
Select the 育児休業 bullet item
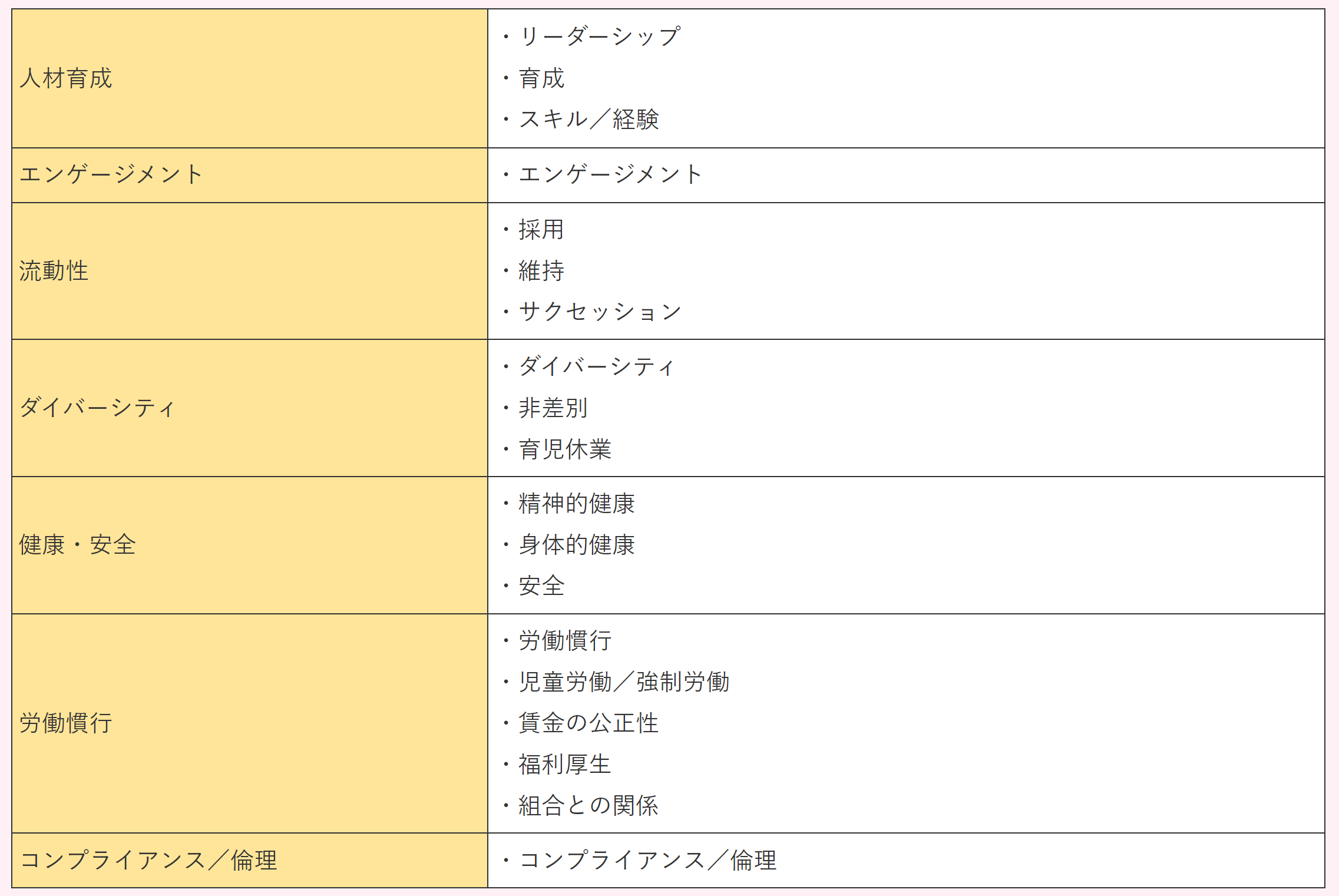tap(564, 449)
